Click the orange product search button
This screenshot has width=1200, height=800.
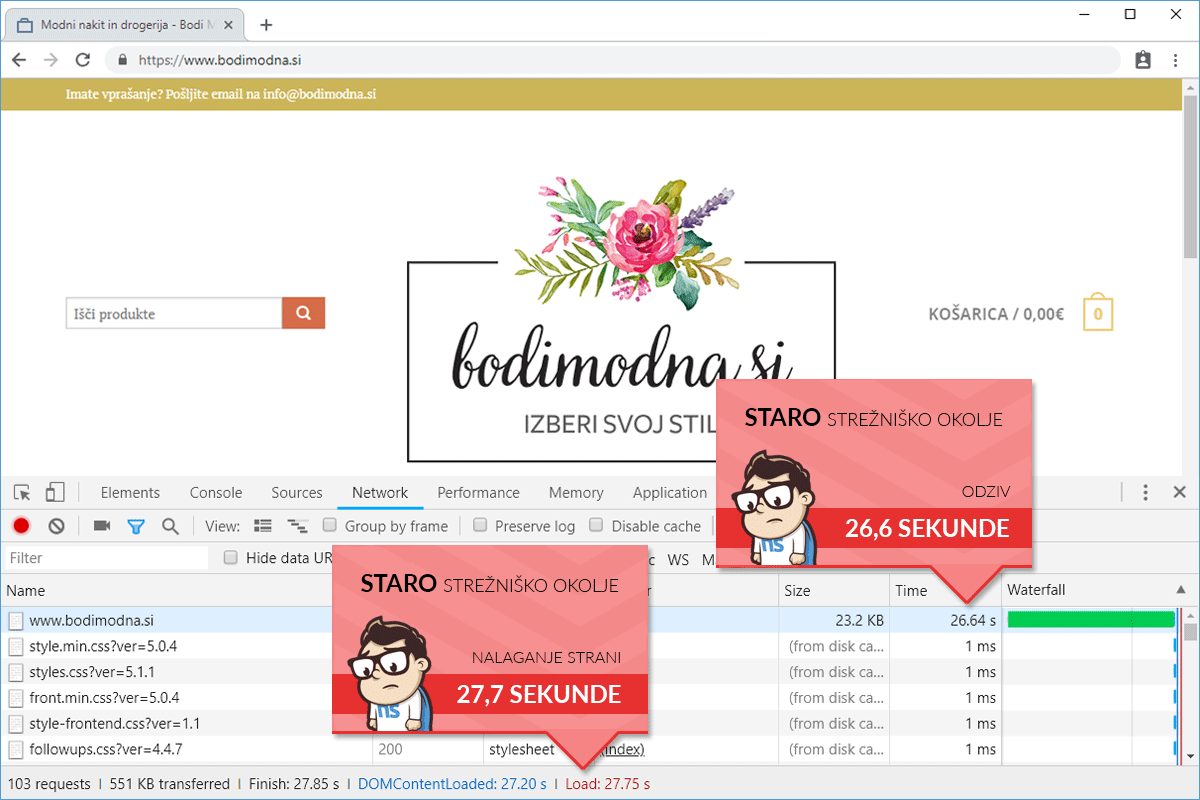[x=303, y=313]
